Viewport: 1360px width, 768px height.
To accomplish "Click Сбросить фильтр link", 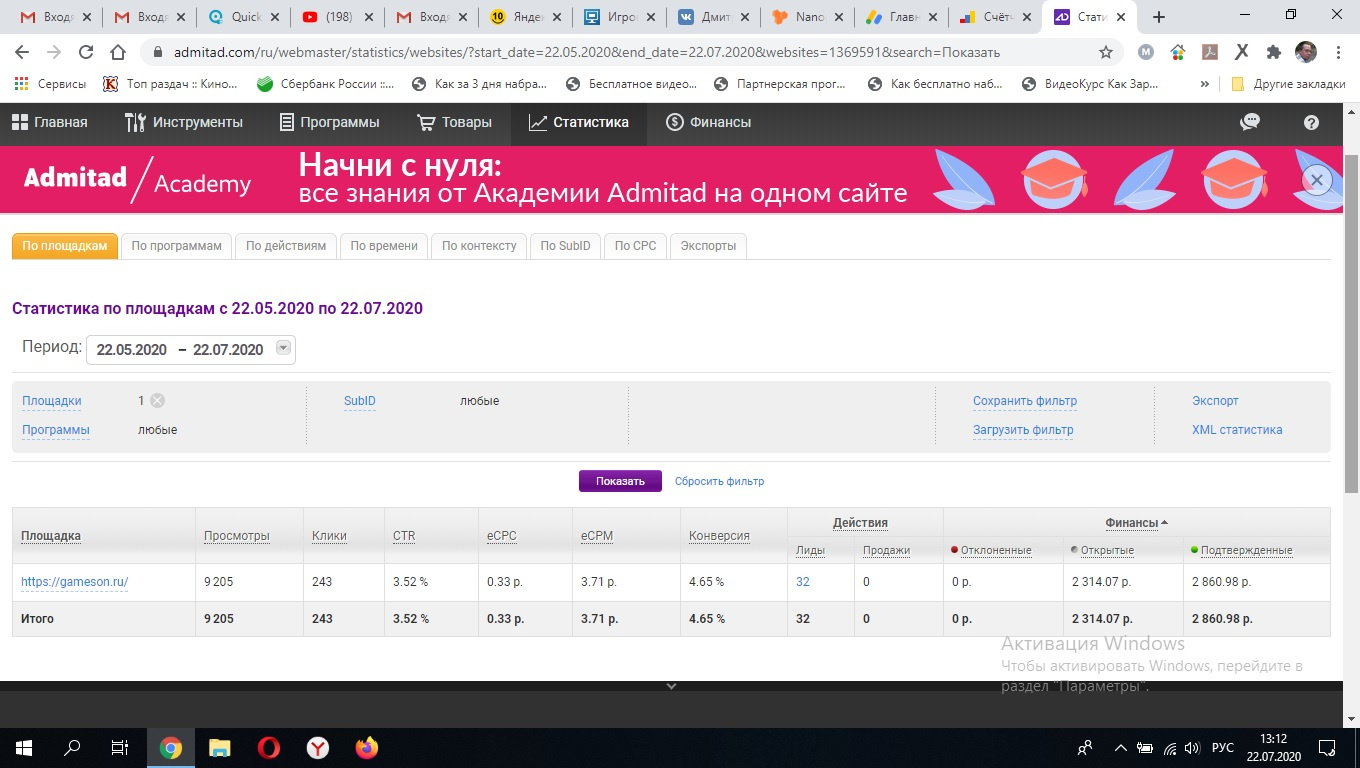I will [719, 481].
